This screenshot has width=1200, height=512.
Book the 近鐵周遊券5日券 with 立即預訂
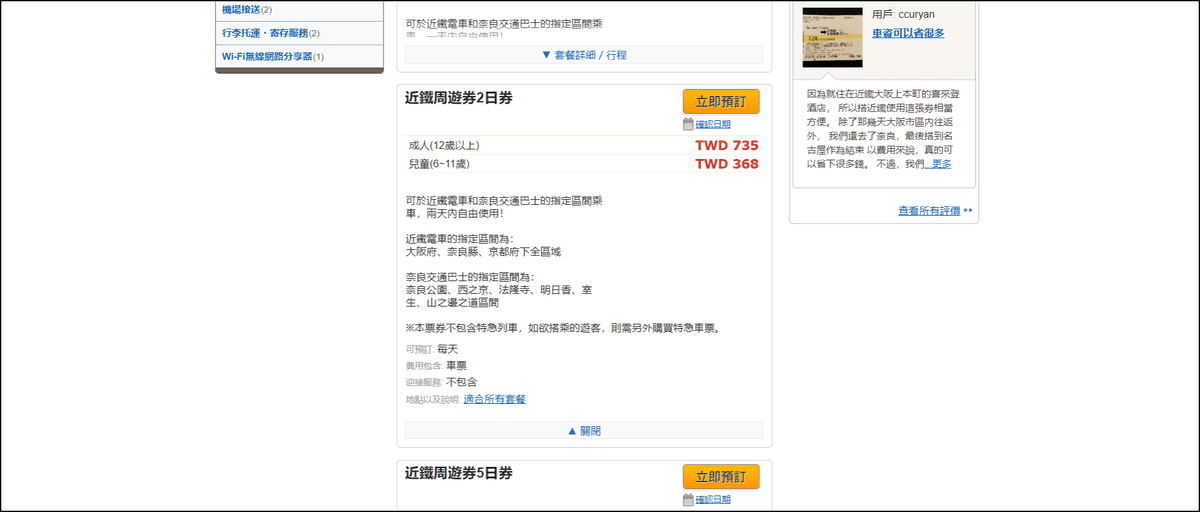[x=721, y=476]
